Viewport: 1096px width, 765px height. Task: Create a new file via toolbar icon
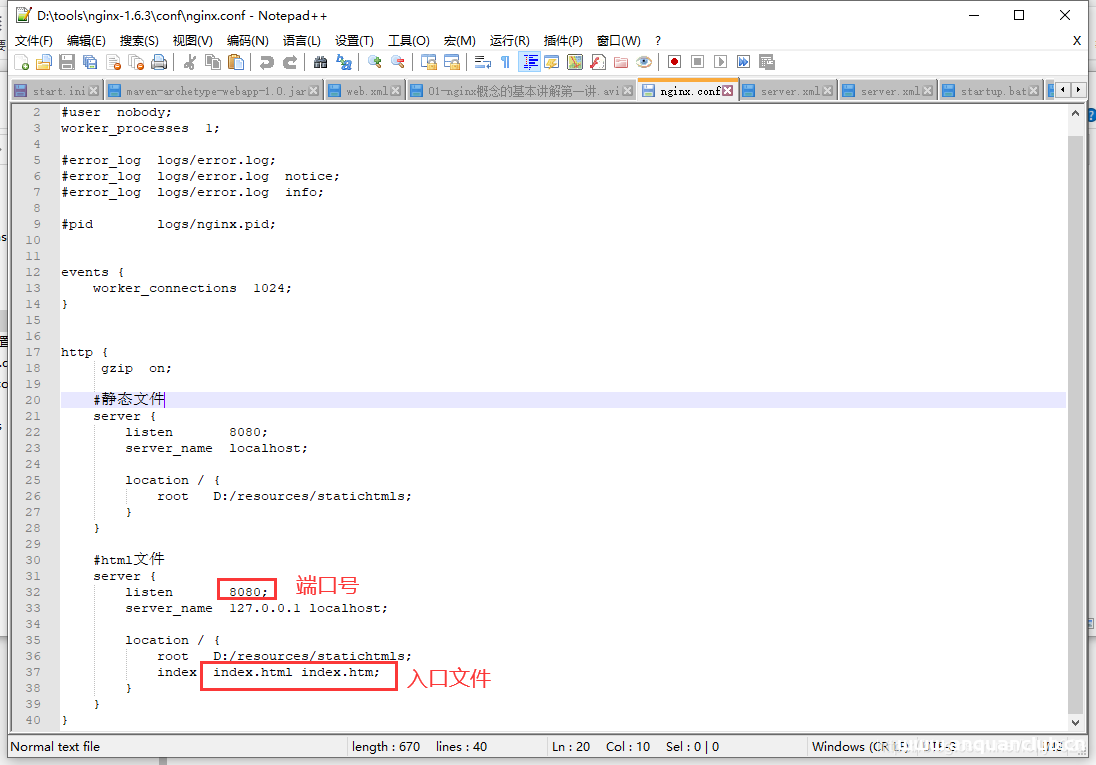[22, 62]
